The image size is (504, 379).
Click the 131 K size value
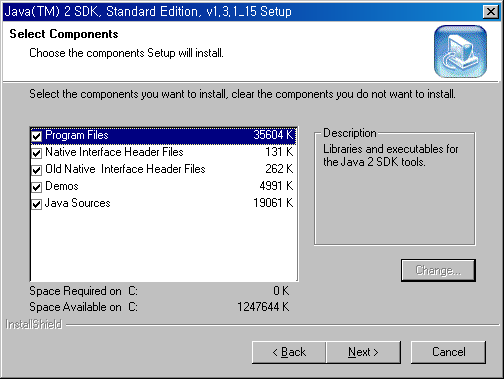click(279, 152)
